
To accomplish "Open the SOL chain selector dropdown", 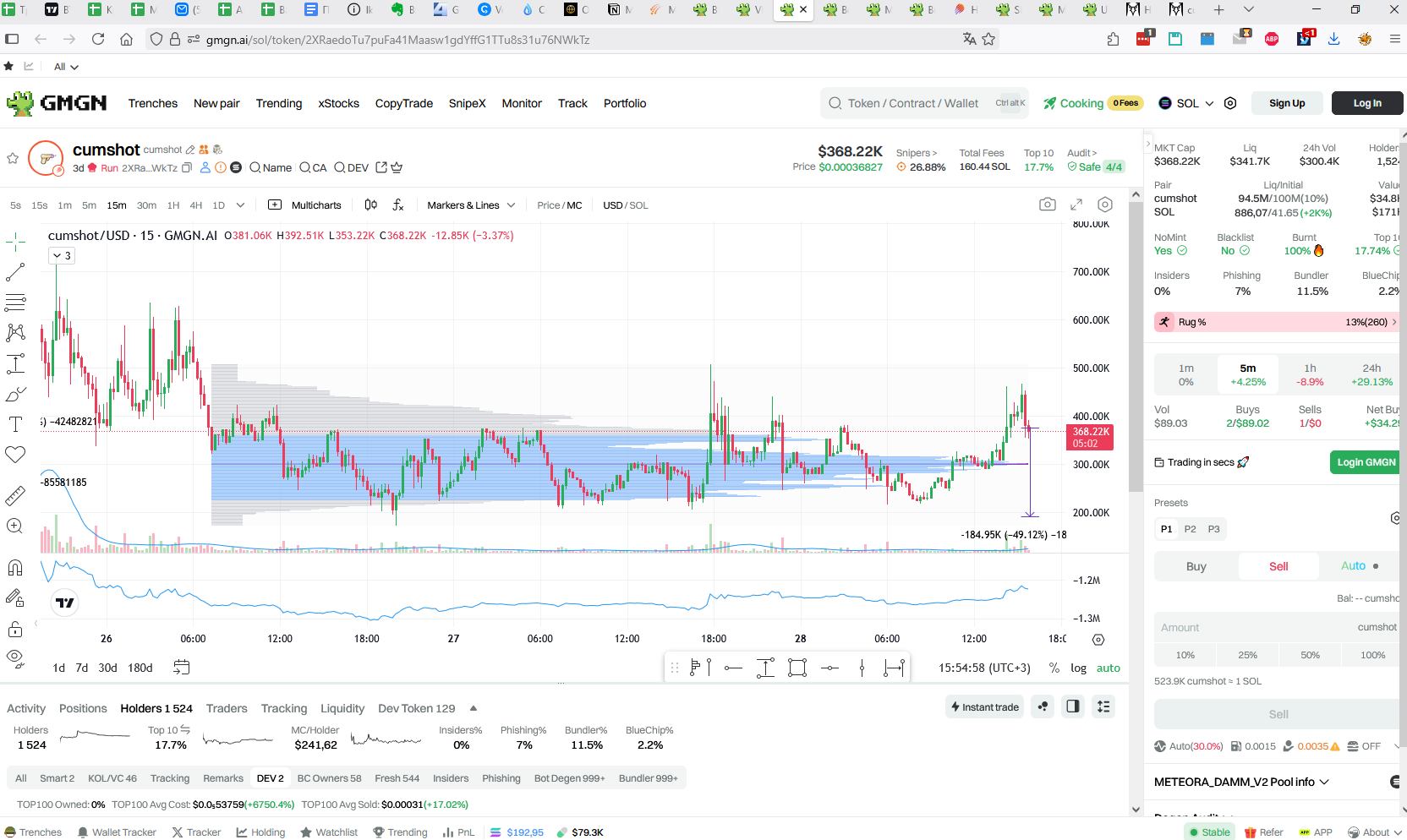I will [1186, 103].
